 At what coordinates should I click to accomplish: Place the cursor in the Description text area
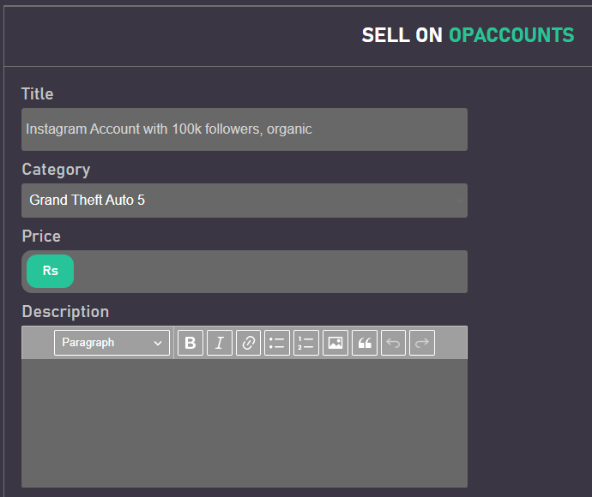click(244, 423)
